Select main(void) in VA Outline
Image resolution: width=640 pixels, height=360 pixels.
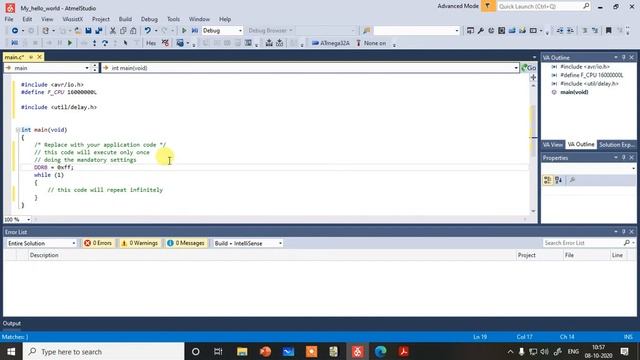click(x=574, y=92)
